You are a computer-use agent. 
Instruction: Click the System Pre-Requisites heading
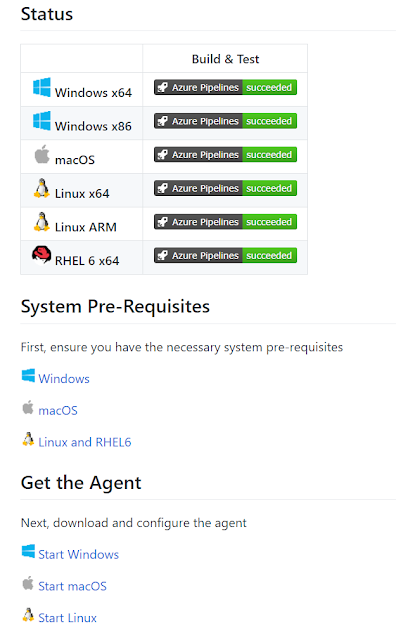click(x=115, y=307)
